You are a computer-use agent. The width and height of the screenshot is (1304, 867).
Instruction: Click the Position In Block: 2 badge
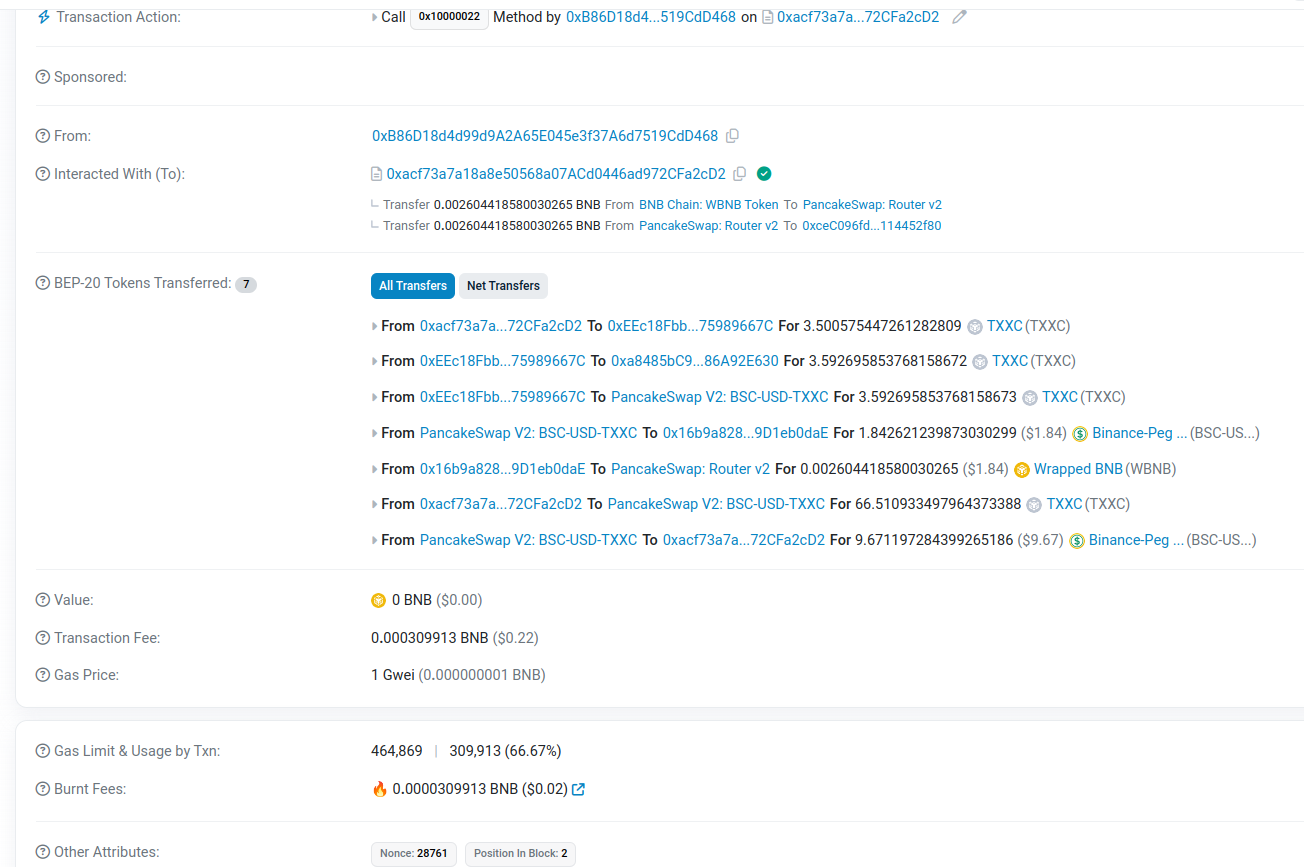[520, 854]
